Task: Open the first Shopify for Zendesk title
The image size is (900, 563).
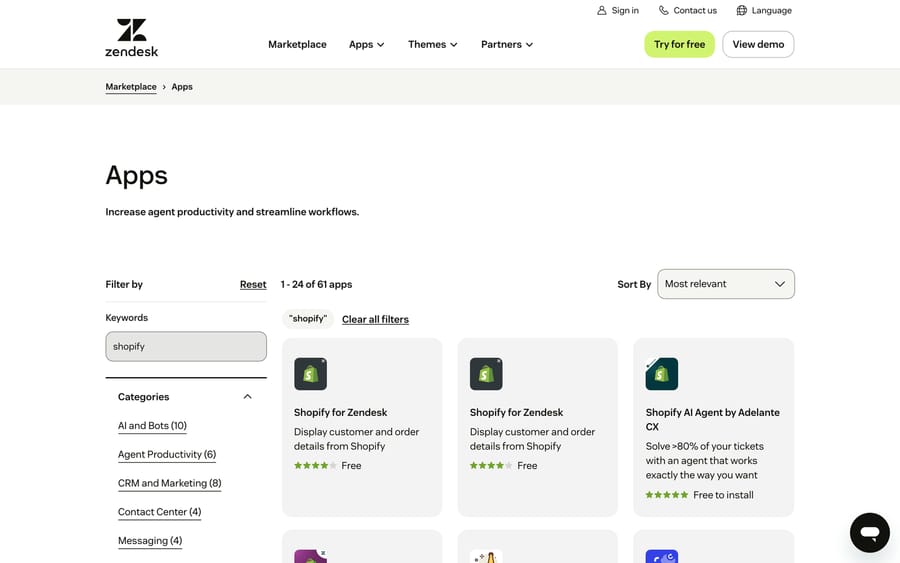Action: (x=340, y=412)
